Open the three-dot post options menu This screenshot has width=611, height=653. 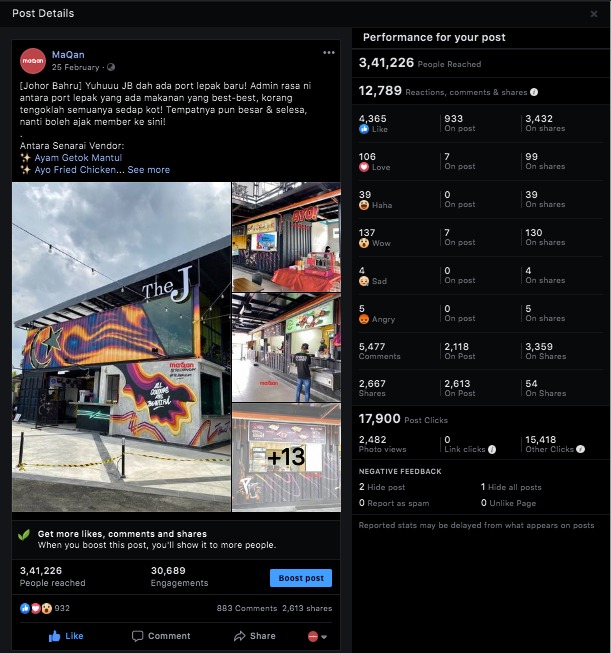tap(329, 52)
